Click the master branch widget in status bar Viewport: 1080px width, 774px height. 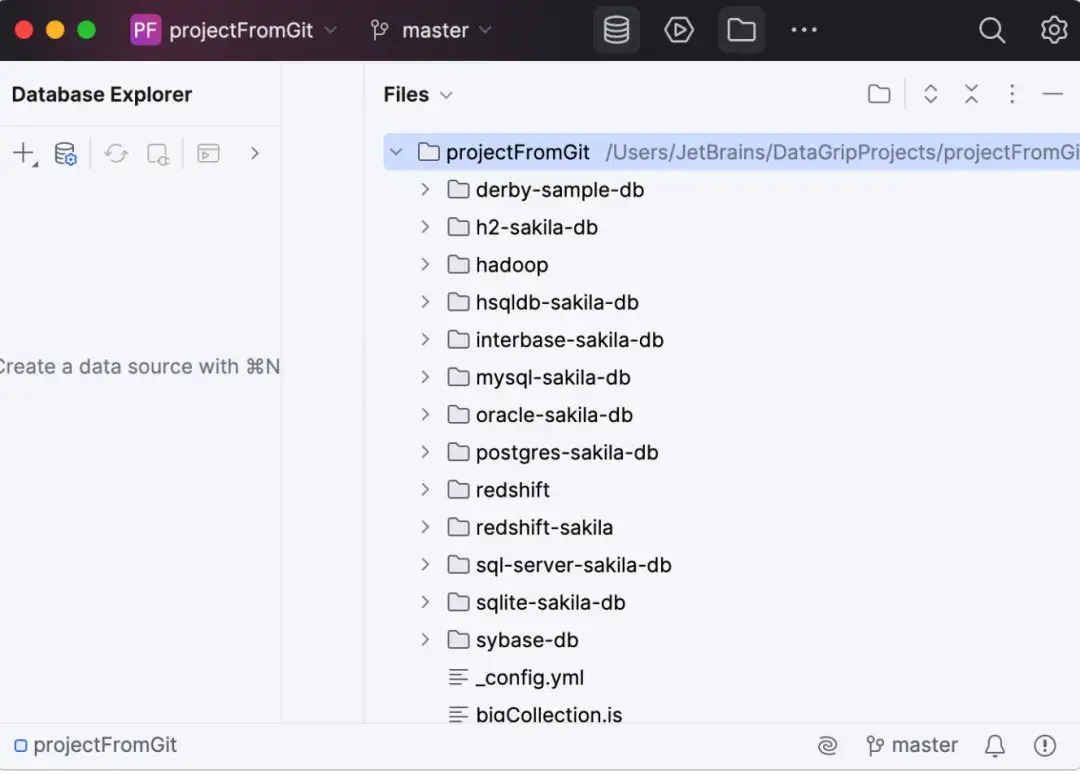(x=912, y=745)
